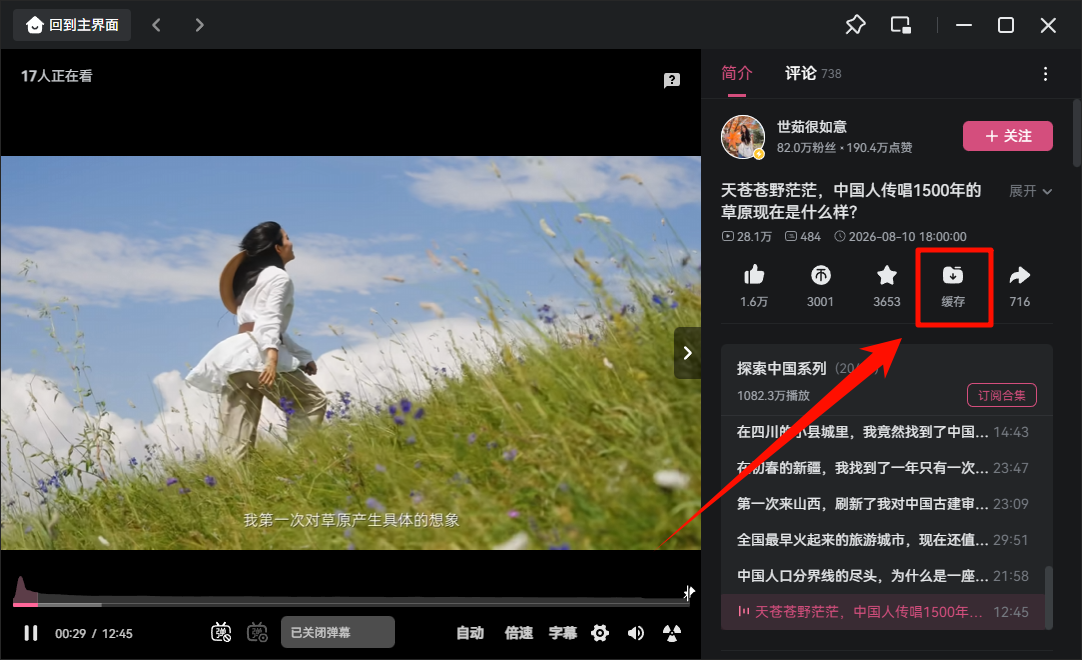Screen dimensions: 1082x660
Task: Click the 17人正在看 viewer count
Action: point(57,76)
